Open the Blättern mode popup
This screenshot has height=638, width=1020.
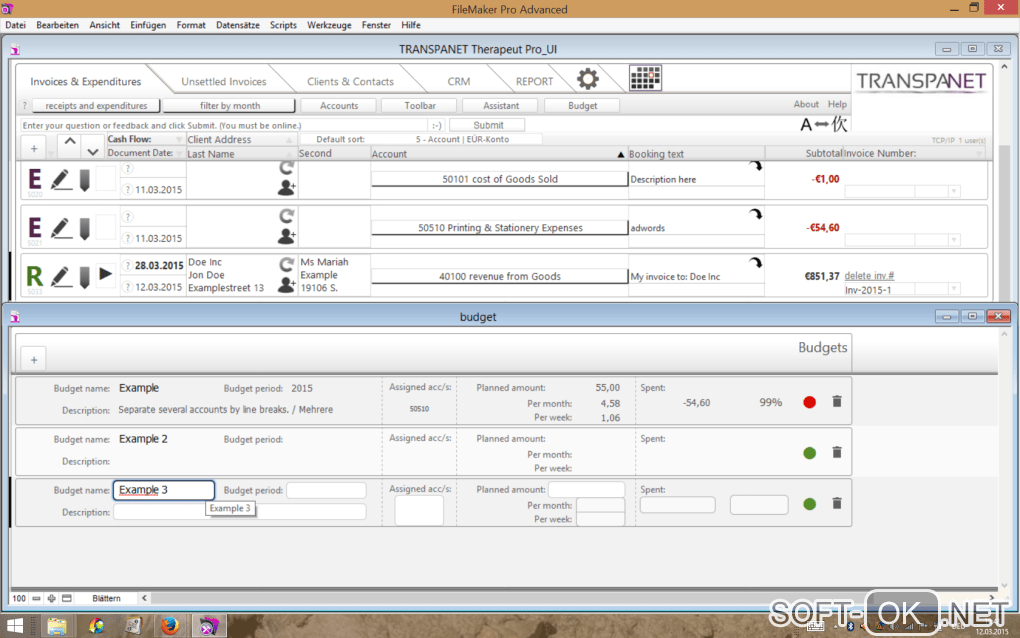[106, 598]
